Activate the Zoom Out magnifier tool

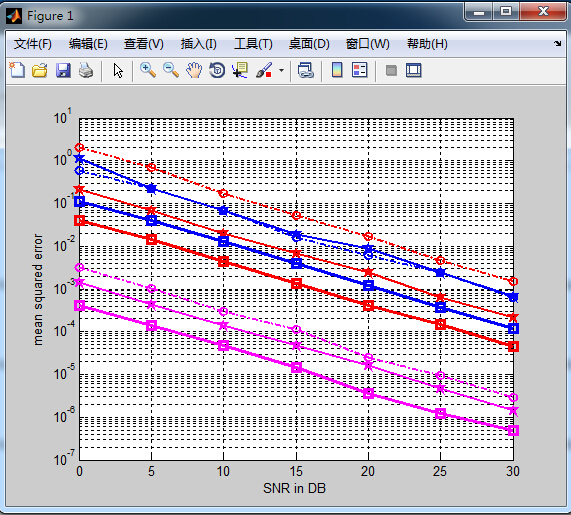171,70
